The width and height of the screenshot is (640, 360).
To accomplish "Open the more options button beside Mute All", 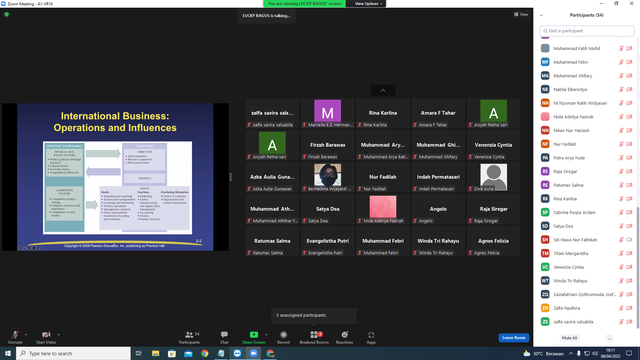I will coord(609,338).
